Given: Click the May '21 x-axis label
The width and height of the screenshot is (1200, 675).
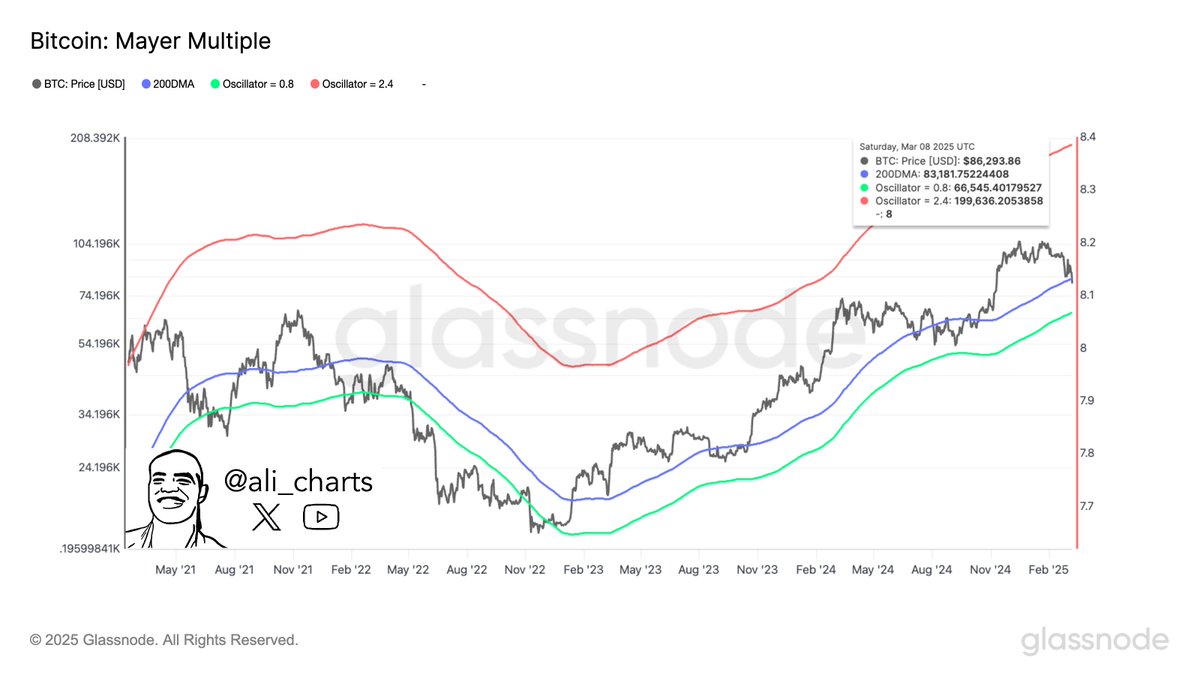Looking at the screenshot, I should 175,570.
